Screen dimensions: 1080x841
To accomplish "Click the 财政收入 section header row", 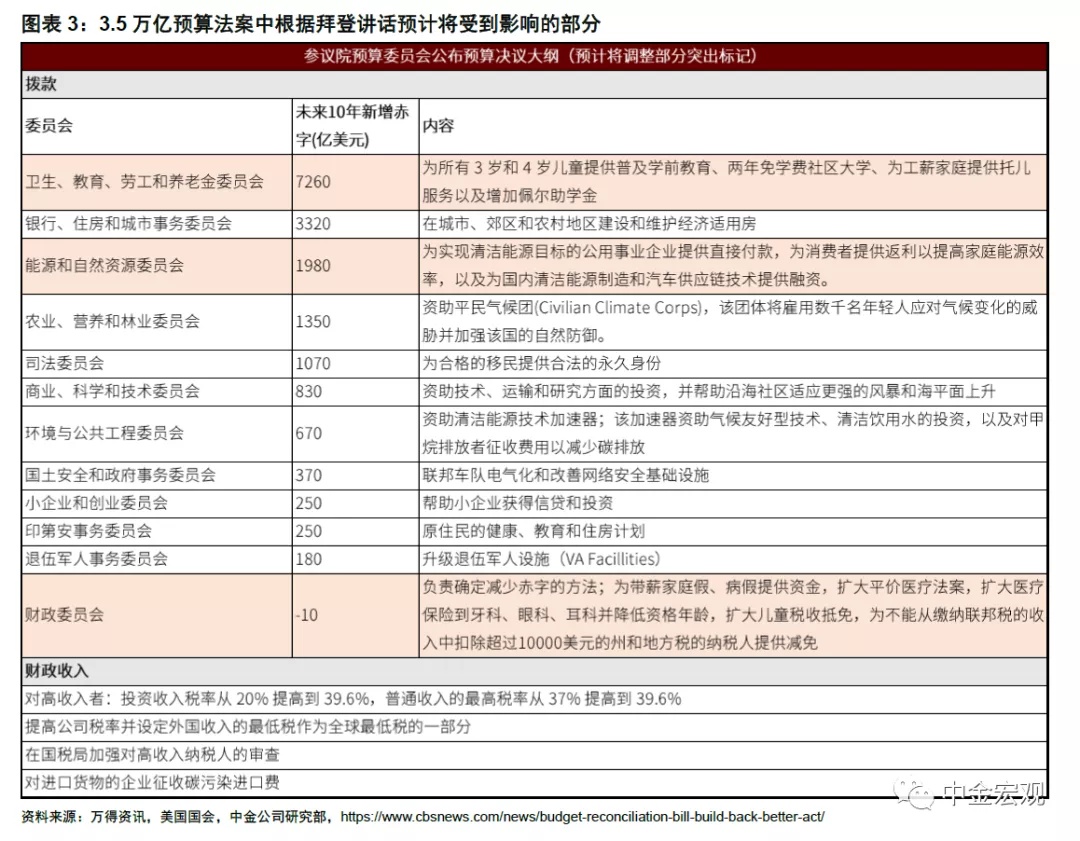I will point(534,670).
